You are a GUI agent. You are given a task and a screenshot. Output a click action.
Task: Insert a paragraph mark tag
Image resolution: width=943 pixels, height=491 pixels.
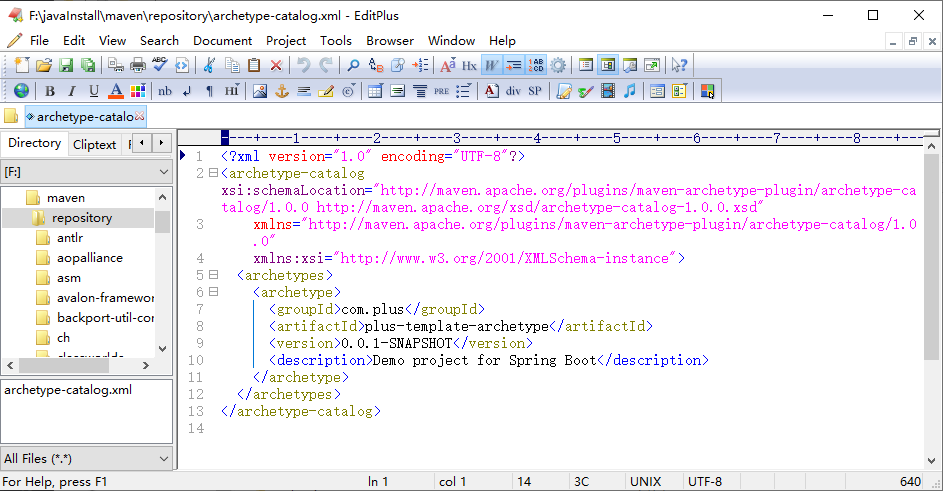pyautogui.click(x=209, y=91)
